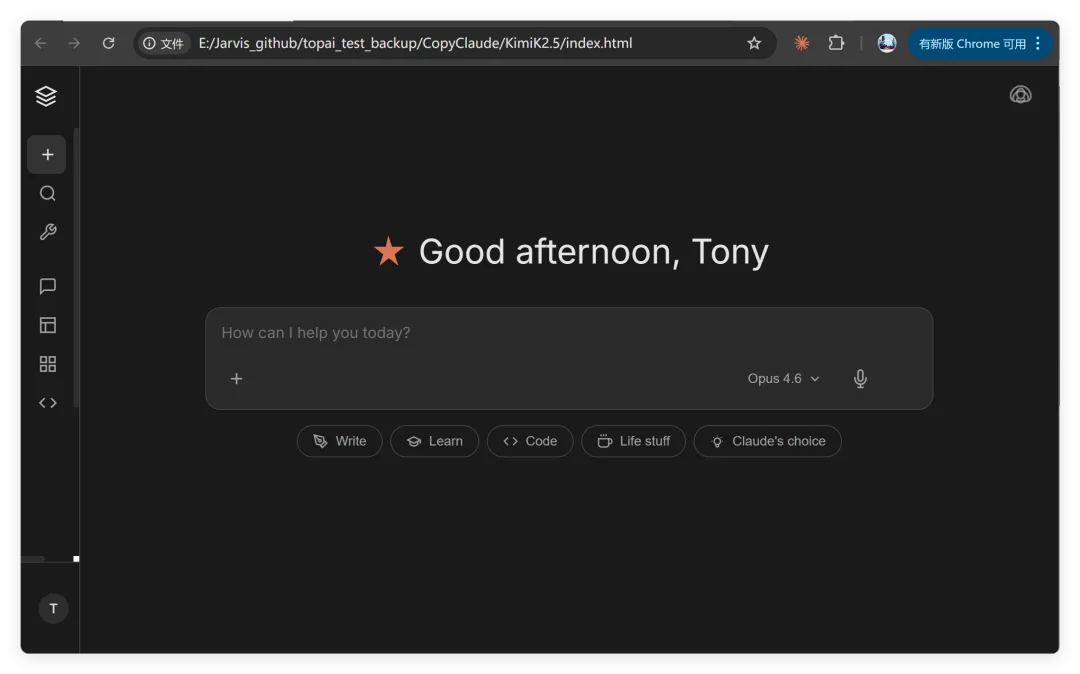Open the T user avatar menu
Screen dimensions: 1080x674
[53, 608]
